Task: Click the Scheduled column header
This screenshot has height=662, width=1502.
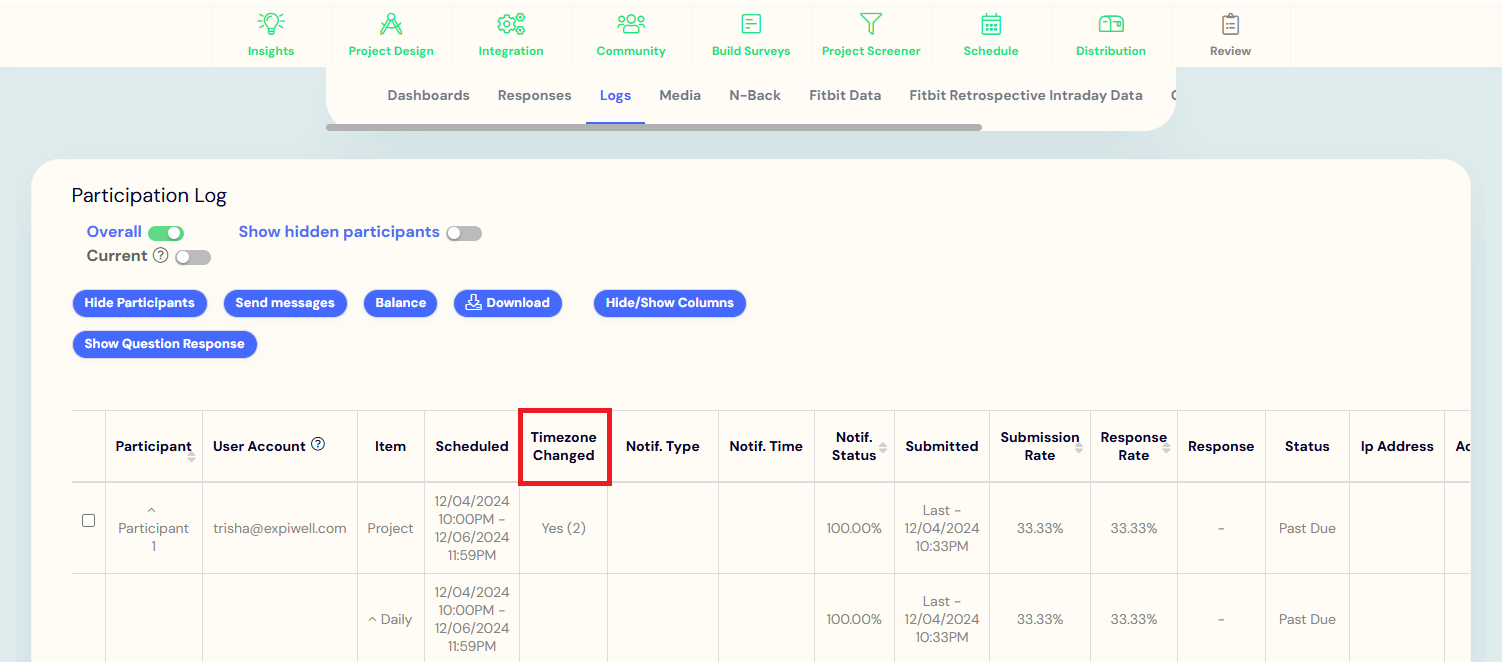Action: [472, 446]
